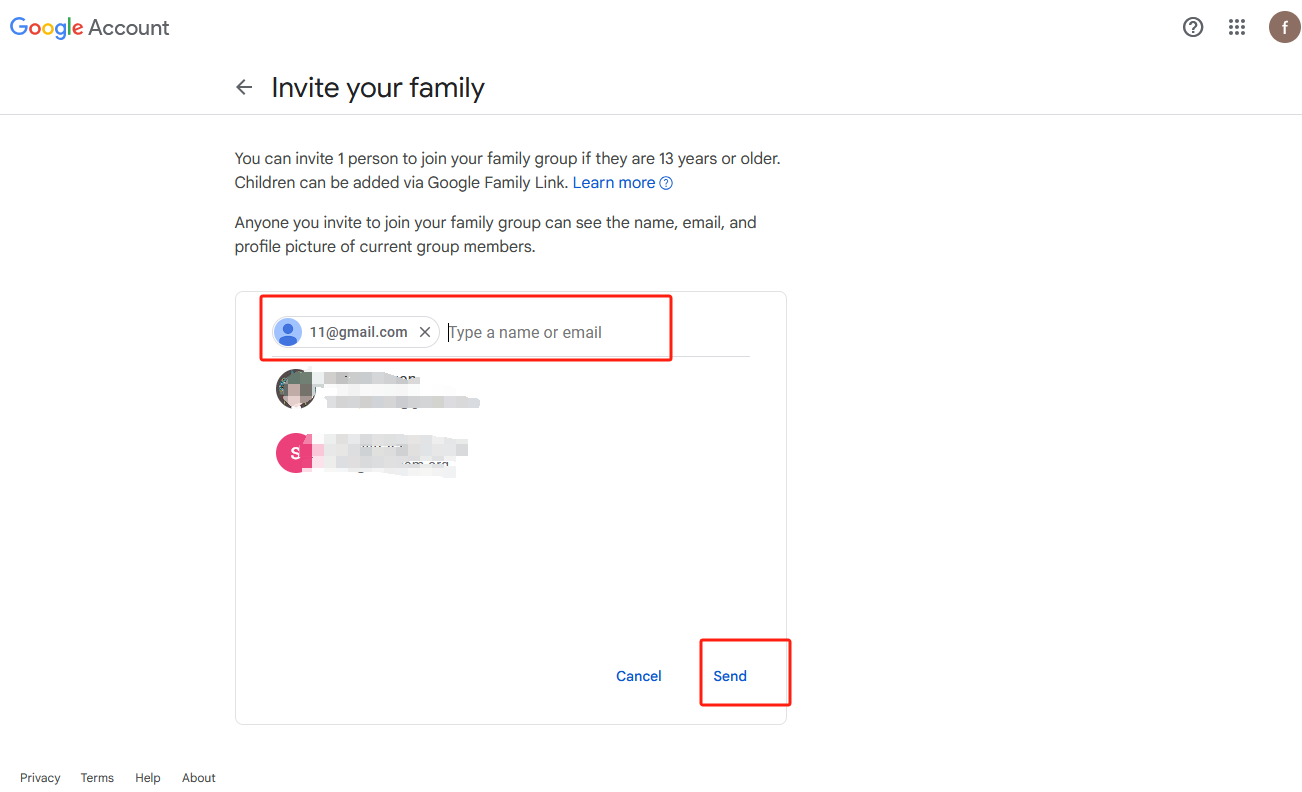
Task: Open Google Help question mark icon
Action: pyautogui.click(x=1193, y=27)
